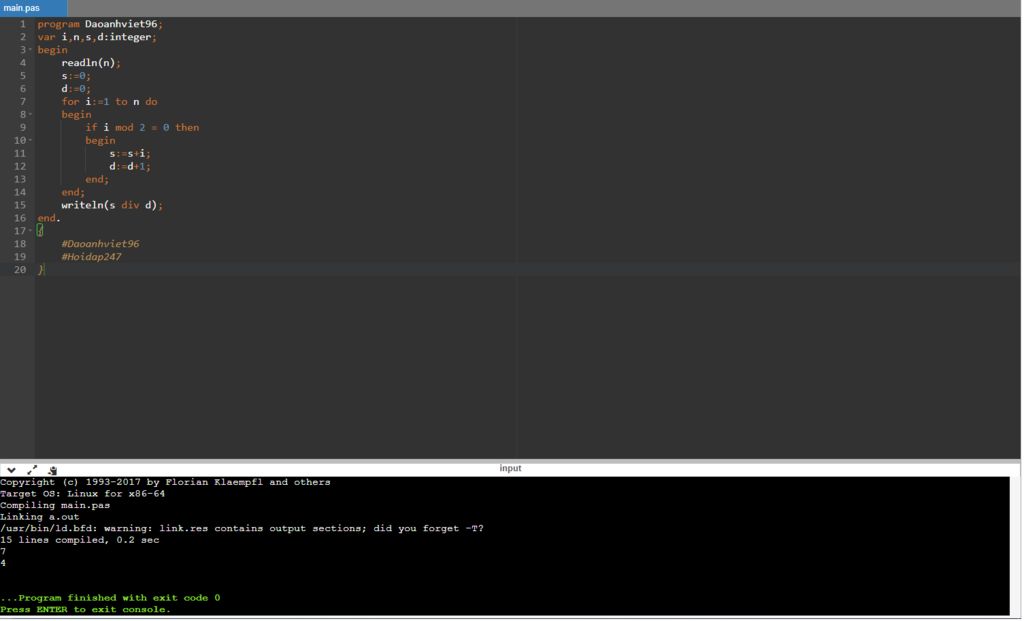The image size is (1024, 621).
Task: Click line number 15 in the gutter
Action: point(20,205)
